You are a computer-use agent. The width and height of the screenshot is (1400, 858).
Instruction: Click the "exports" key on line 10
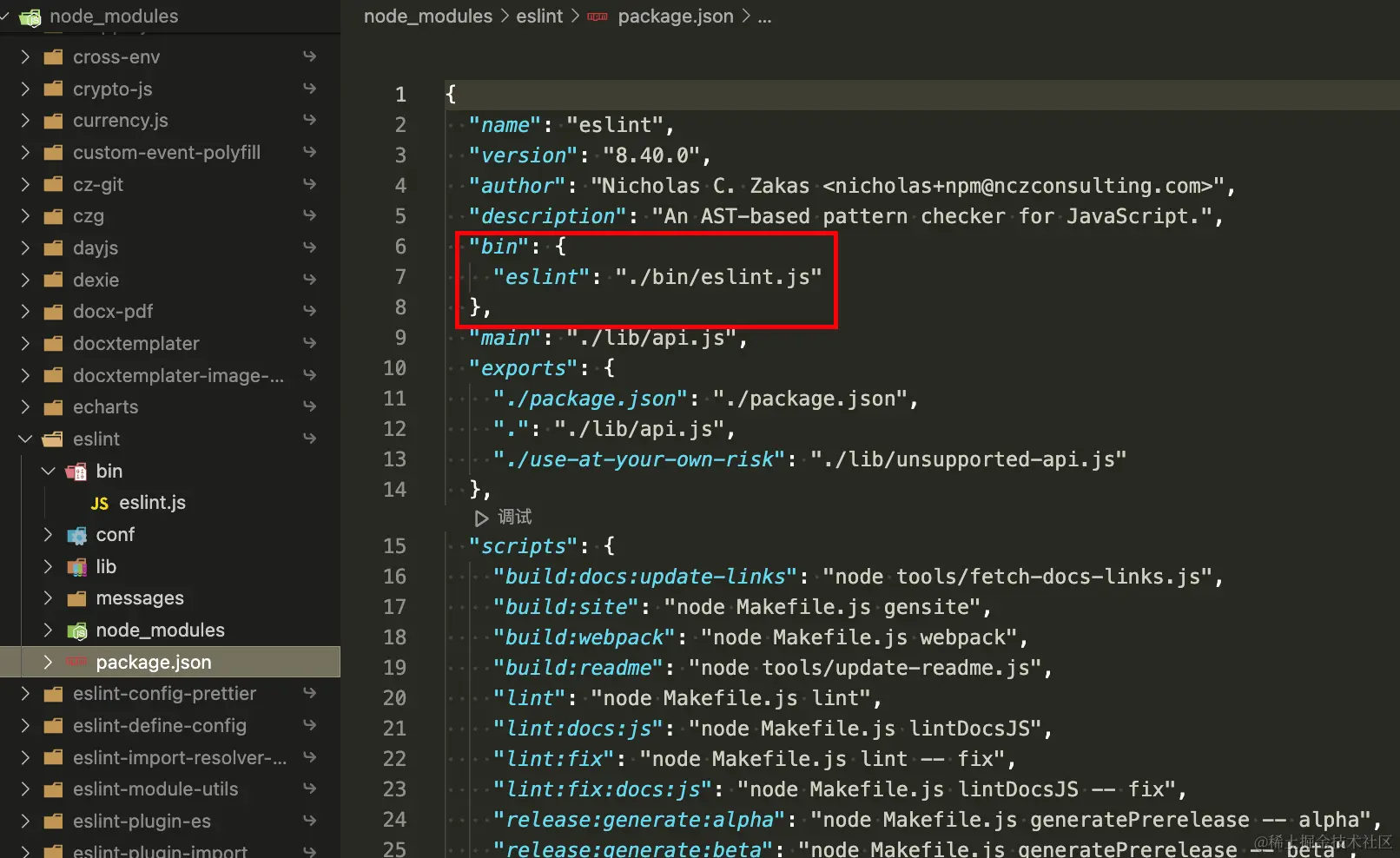pos(523,368)
